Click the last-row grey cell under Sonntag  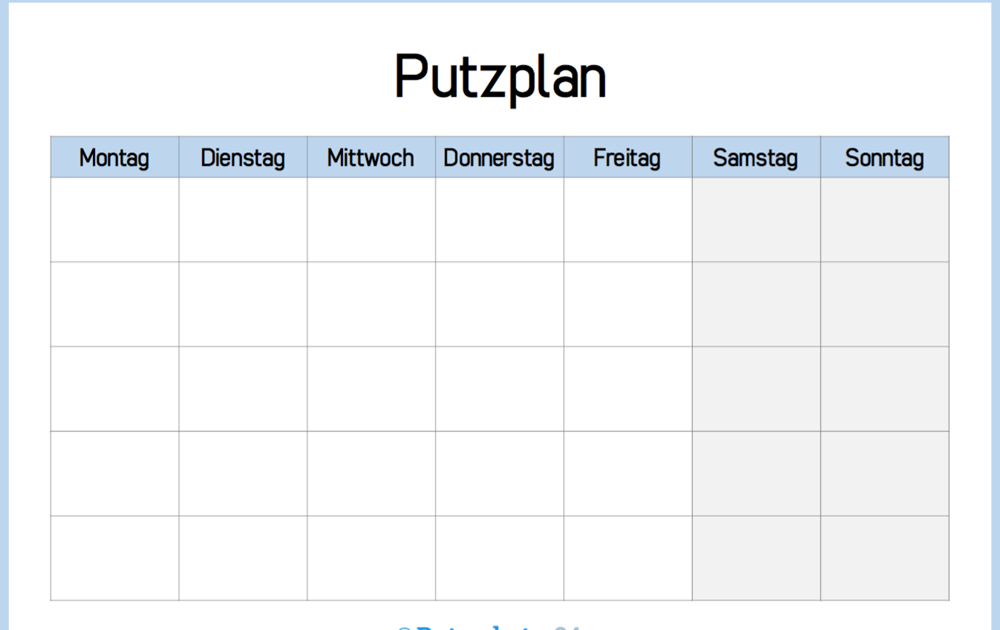[x=885, y=558]
